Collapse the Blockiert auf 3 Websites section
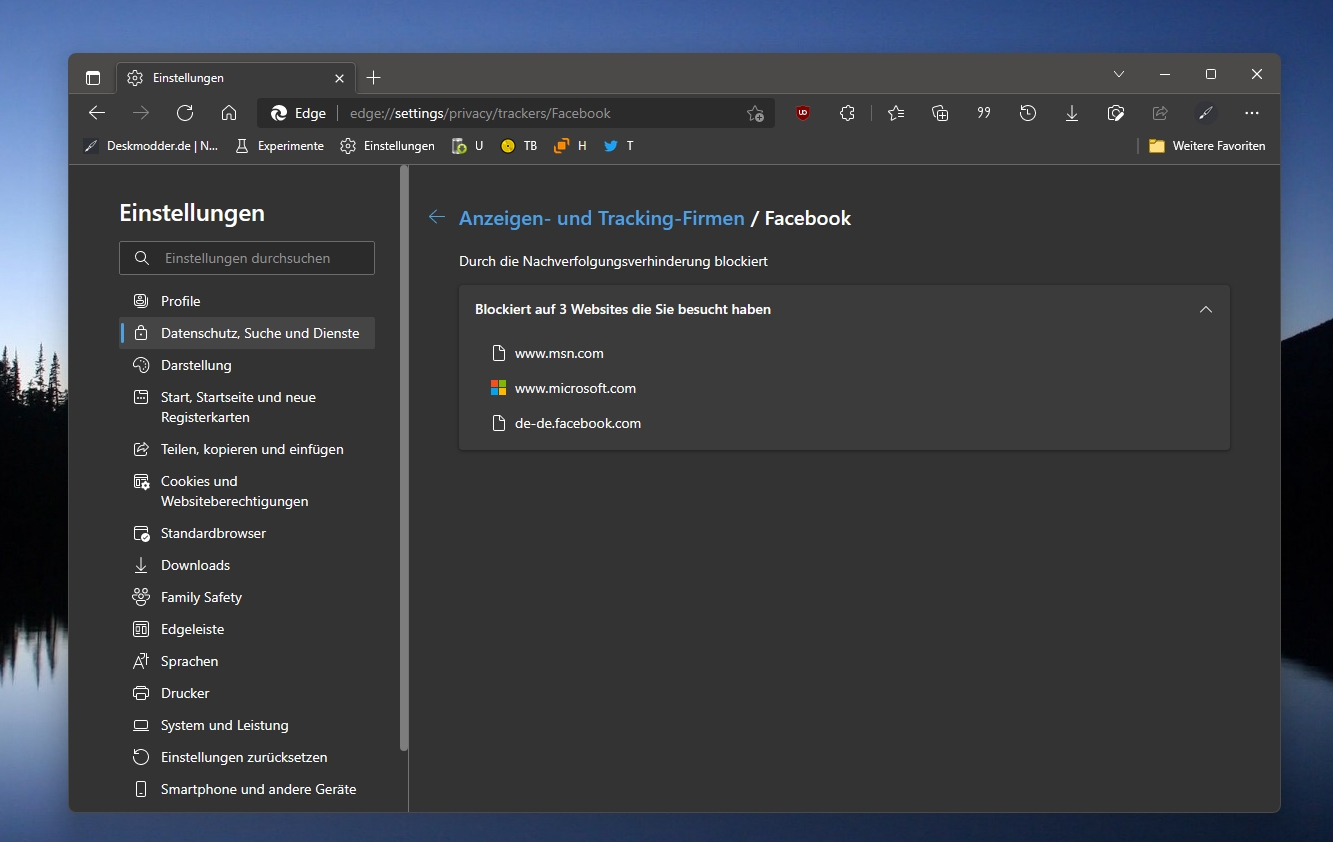This screenshot has height=842, width=1333. (1206, 309)
